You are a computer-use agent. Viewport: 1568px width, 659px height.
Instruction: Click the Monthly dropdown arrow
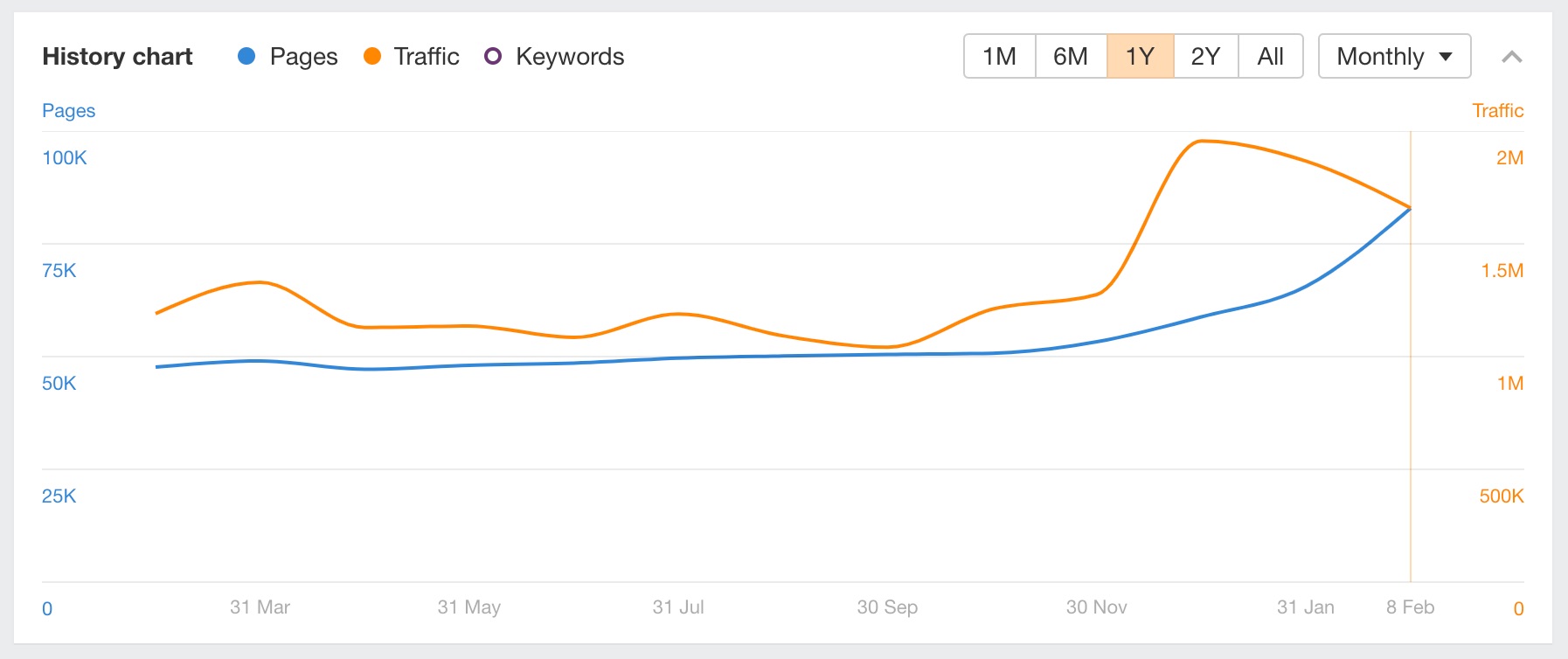tap(1446, 57)
